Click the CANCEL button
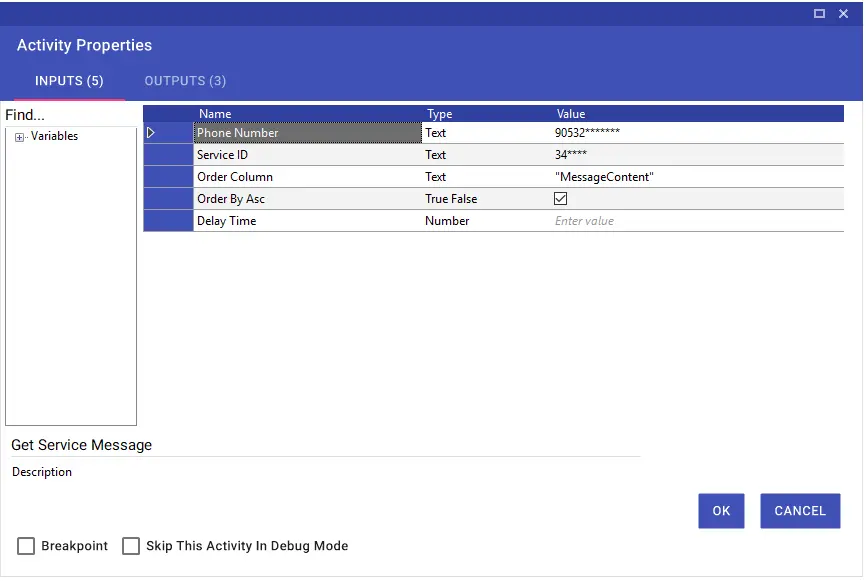 click(x=799, y=511)
